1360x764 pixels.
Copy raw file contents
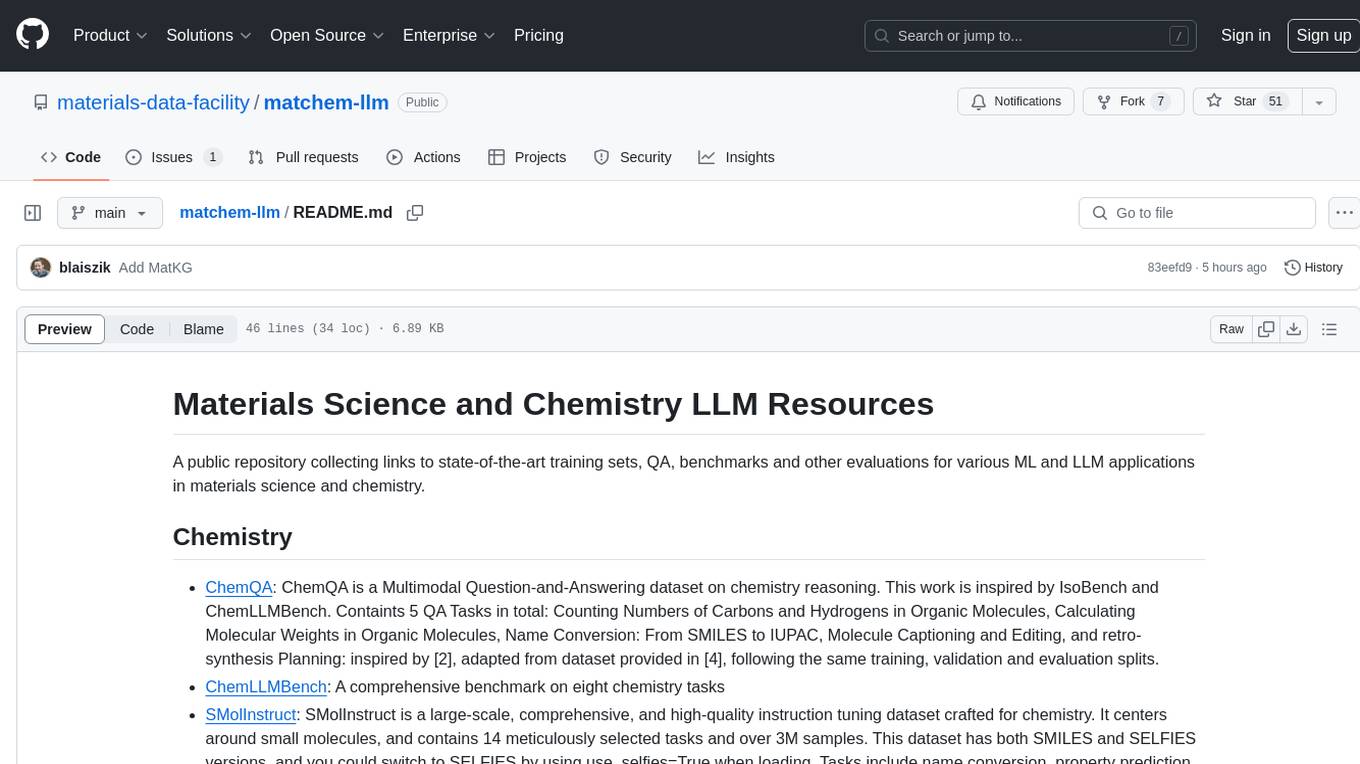(1266, 329)
